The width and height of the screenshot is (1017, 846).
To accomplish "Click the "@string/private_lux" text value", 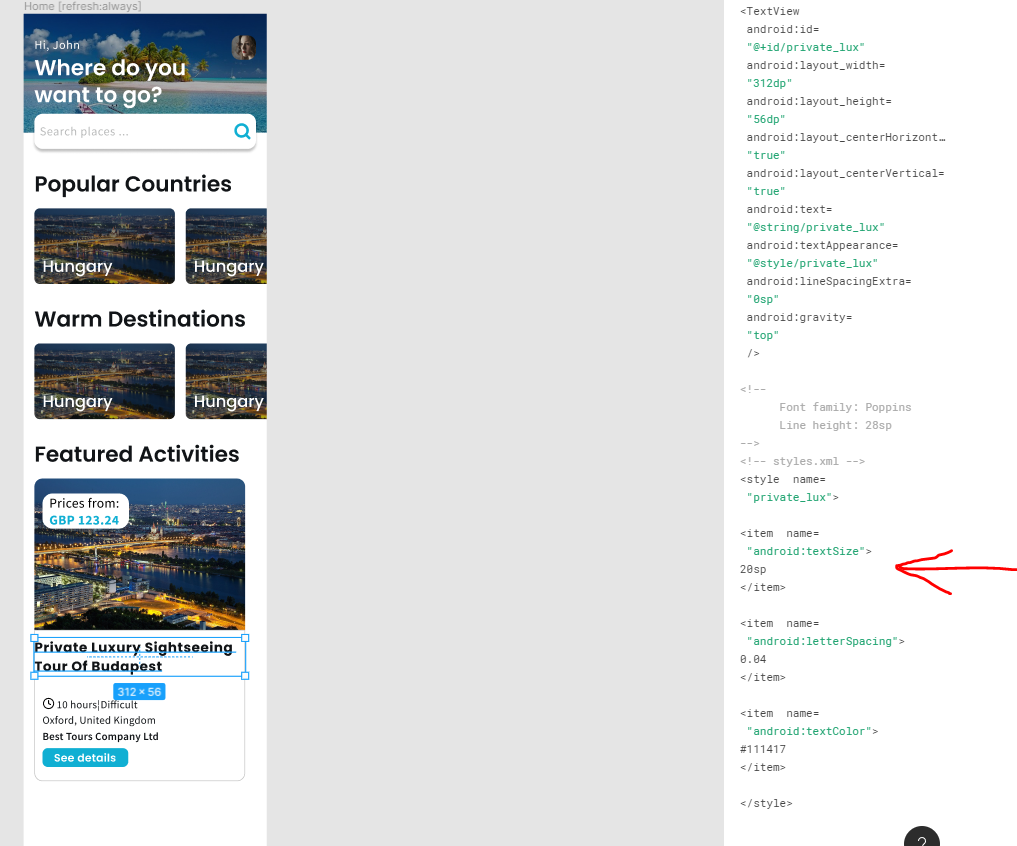I will click(x=816, y=227).
